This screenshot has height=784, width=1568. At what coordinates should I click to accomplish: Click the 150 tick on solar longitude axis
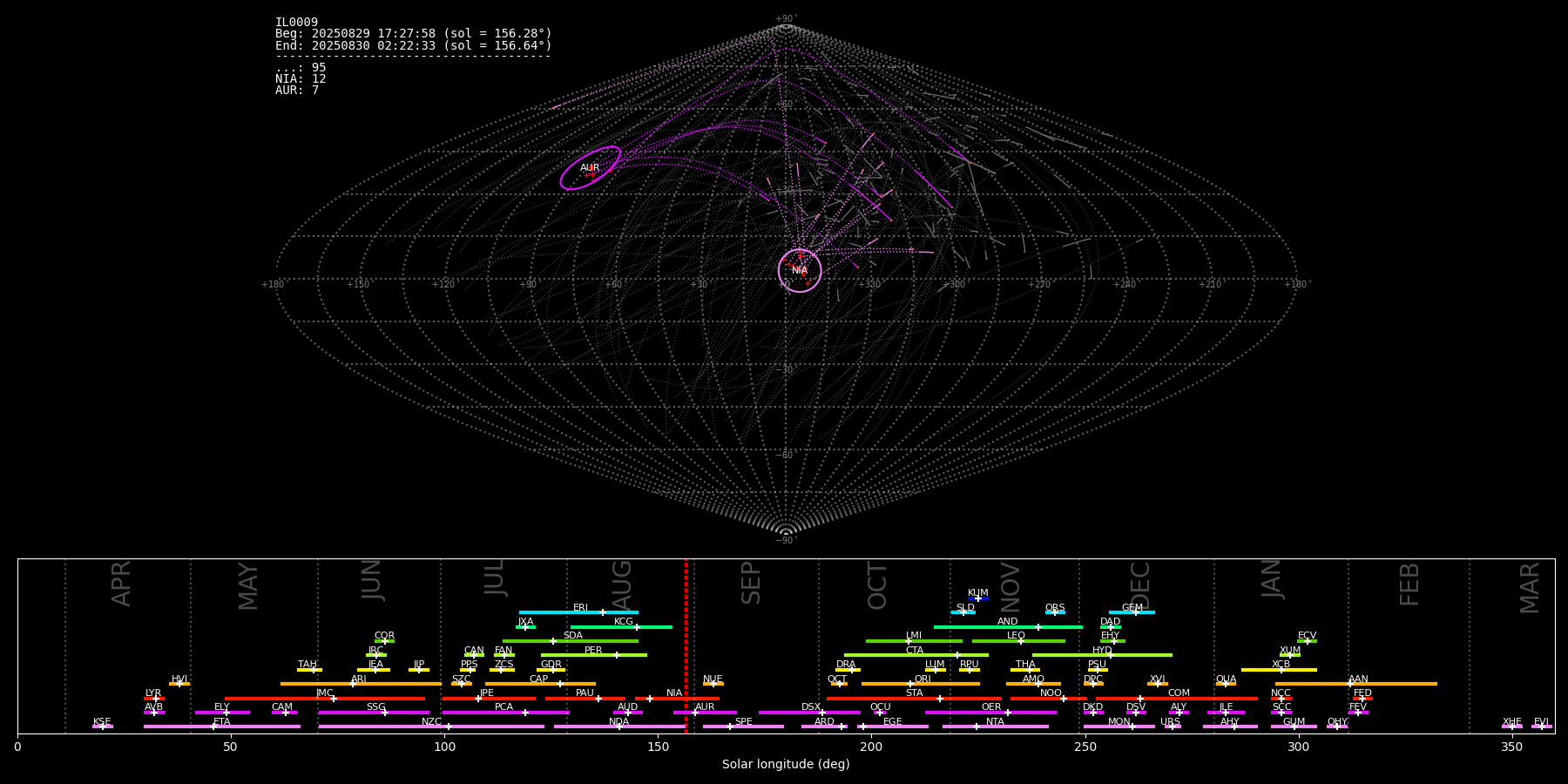(x=658, y=746)
